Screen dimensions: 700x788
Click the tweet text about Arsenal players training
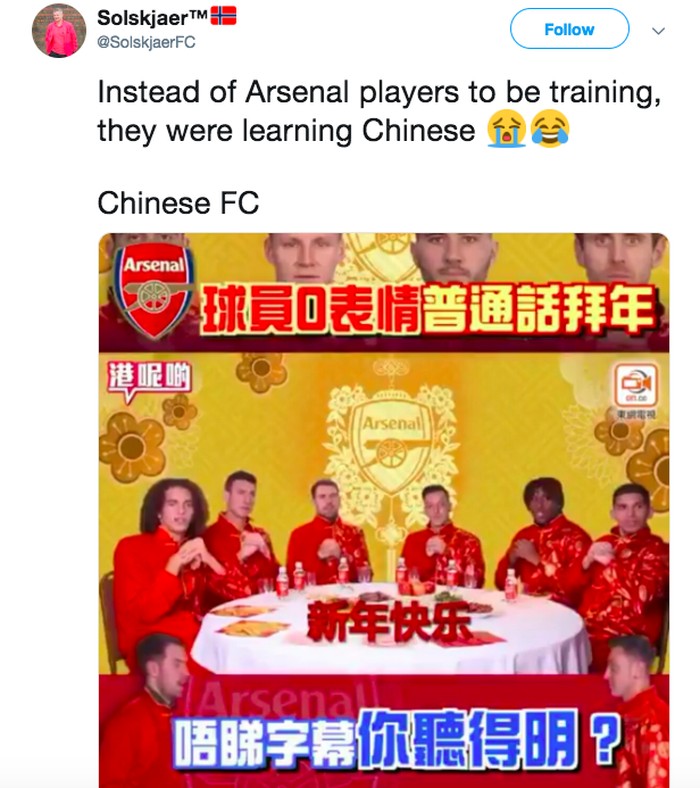coord(379,112)
